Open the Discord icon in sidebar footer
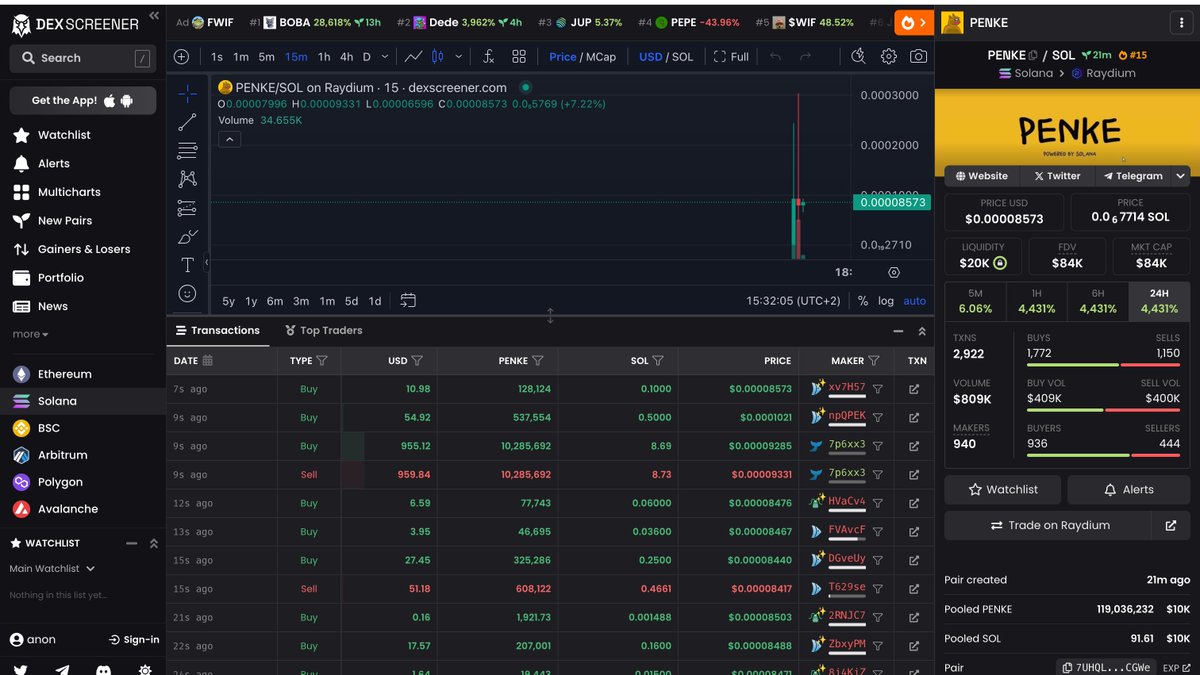The width and height of the screenshot is (1200, 675). coord(104,669)
